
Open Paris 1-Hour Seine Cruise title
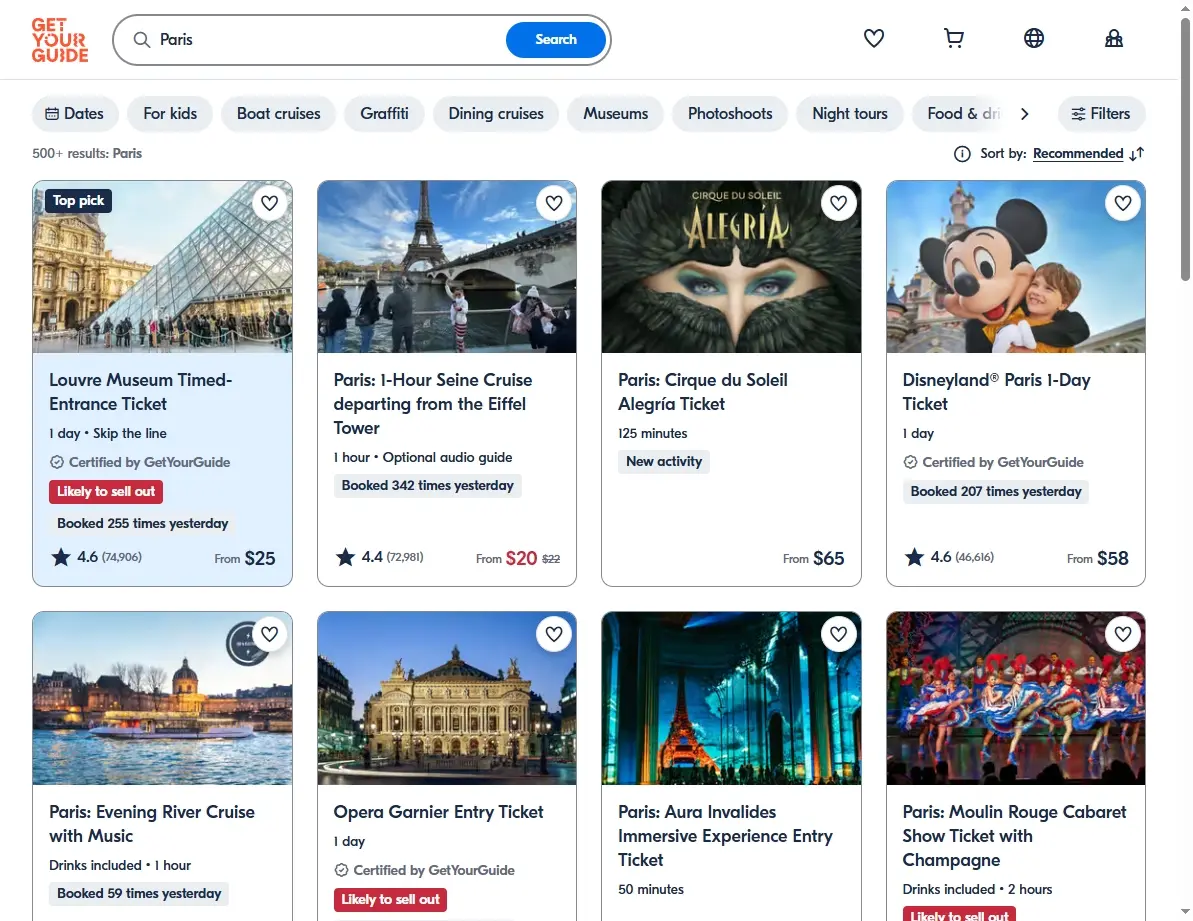[432, 404]
